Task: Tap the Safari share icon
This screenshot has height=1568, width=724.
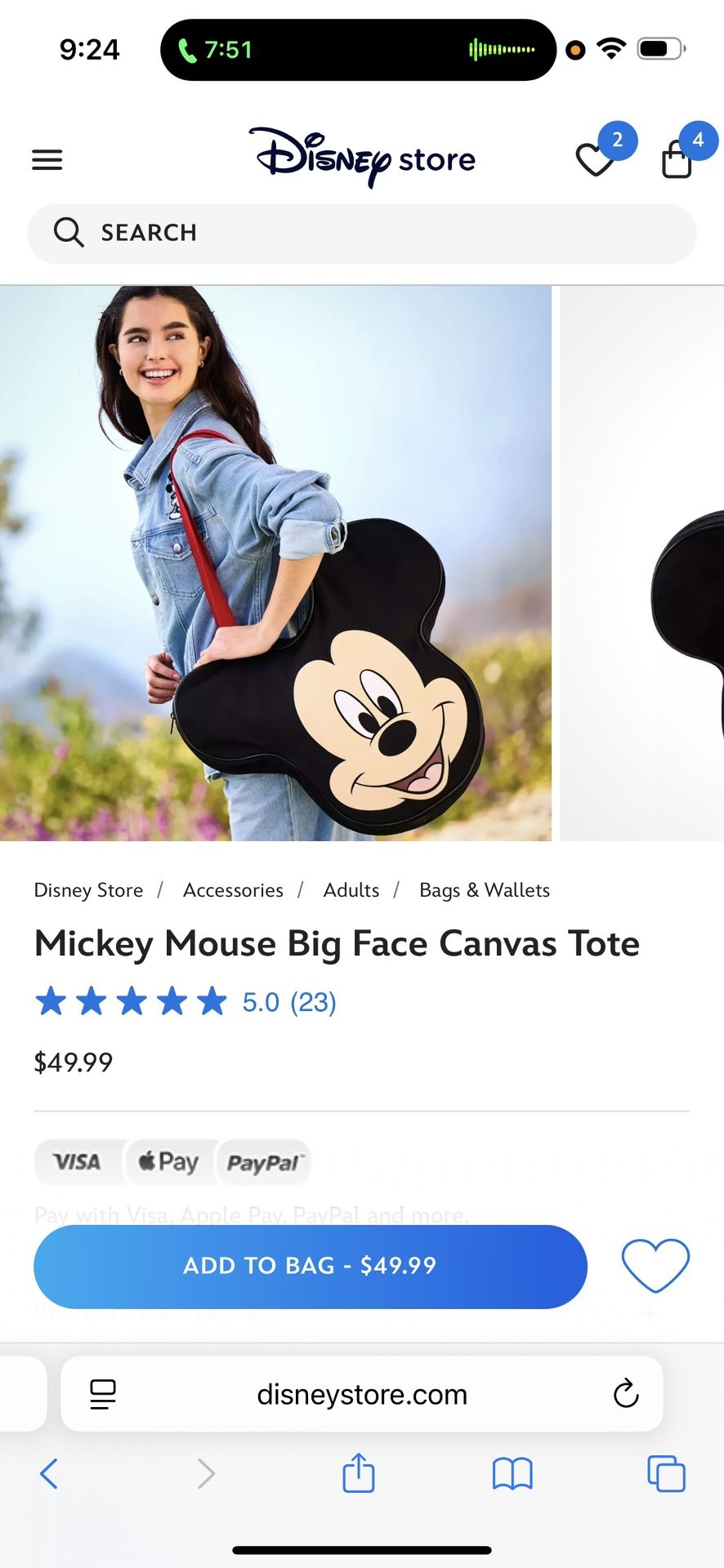Action: [358, 1474]
